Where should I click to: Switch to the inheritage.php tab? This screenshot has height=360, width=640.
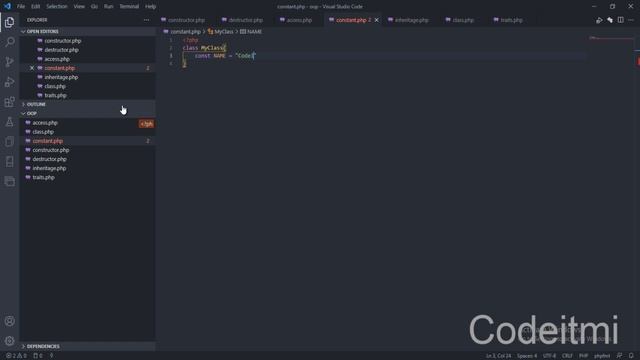tap(411, 20)
